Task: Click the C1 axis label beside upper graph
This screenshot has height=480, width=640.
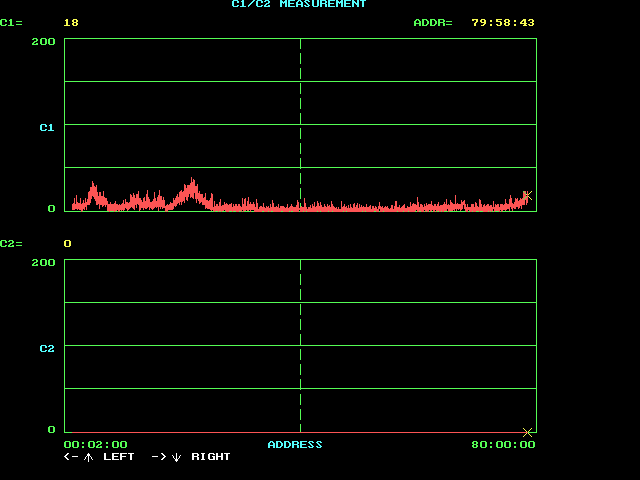Action: click(47, 128)
